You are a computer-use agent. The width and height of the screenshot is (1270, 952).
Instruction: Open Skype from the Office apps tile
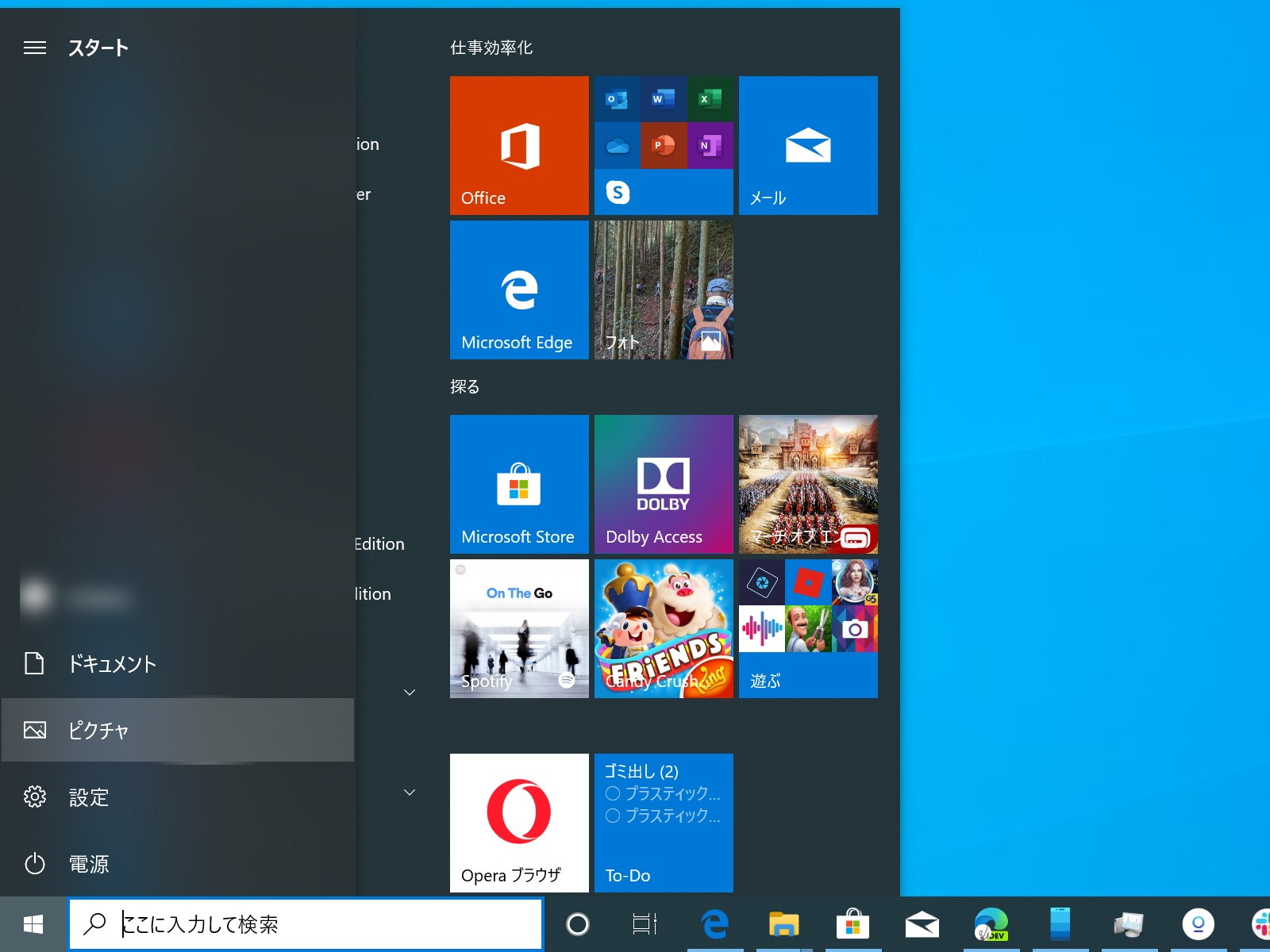[x=618, y=192]
